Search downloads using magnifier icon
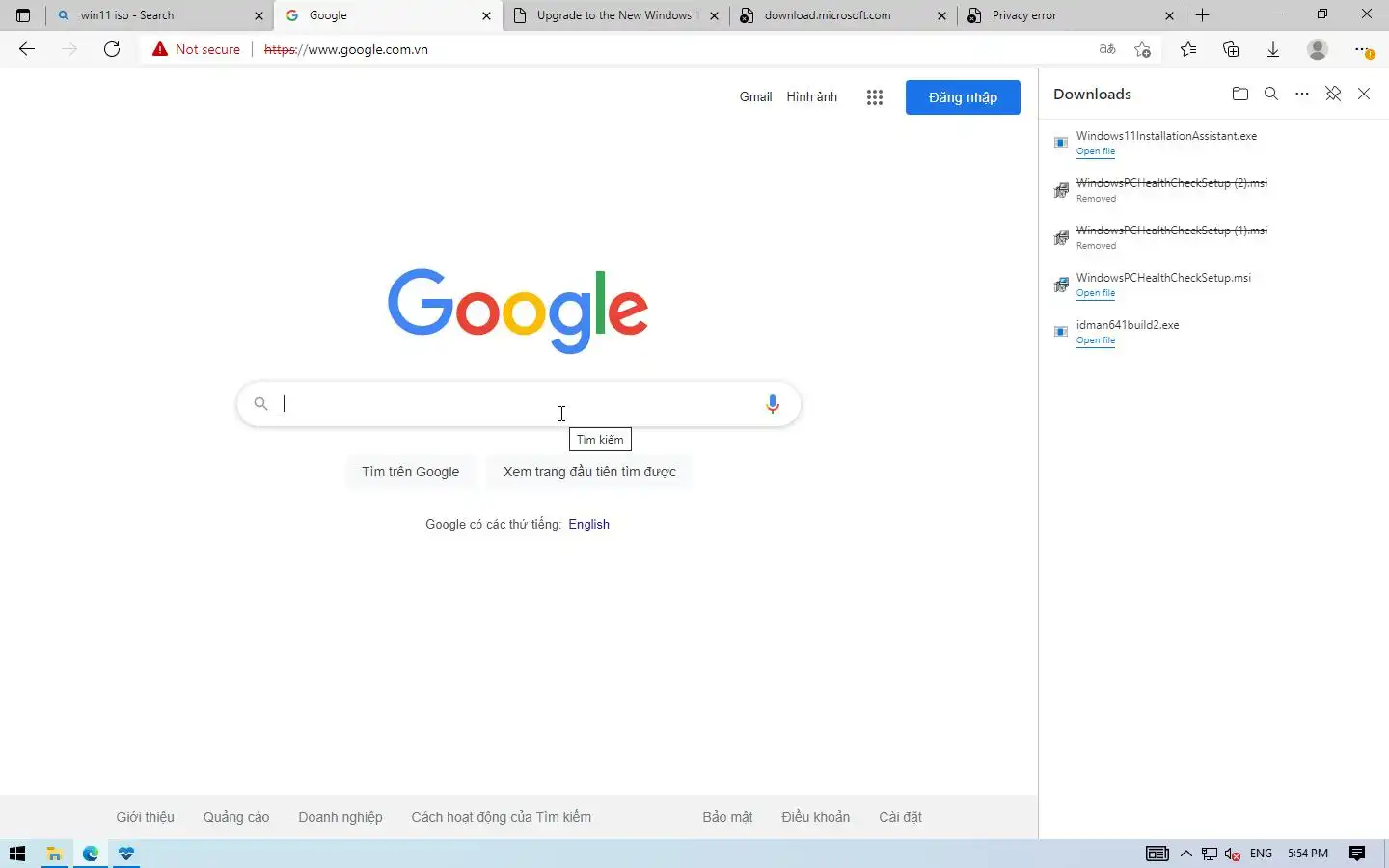The height and width of the screenshot is (868, 1389). pyautogui.click(x=1271, y=94)
